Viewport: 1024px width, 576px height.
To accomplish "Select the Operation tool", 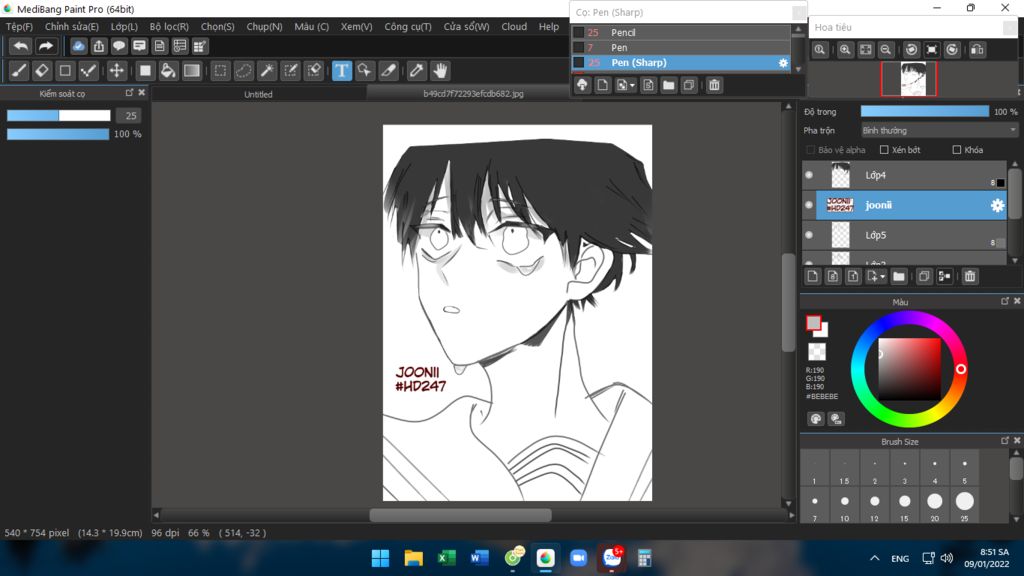I will 364,71.
